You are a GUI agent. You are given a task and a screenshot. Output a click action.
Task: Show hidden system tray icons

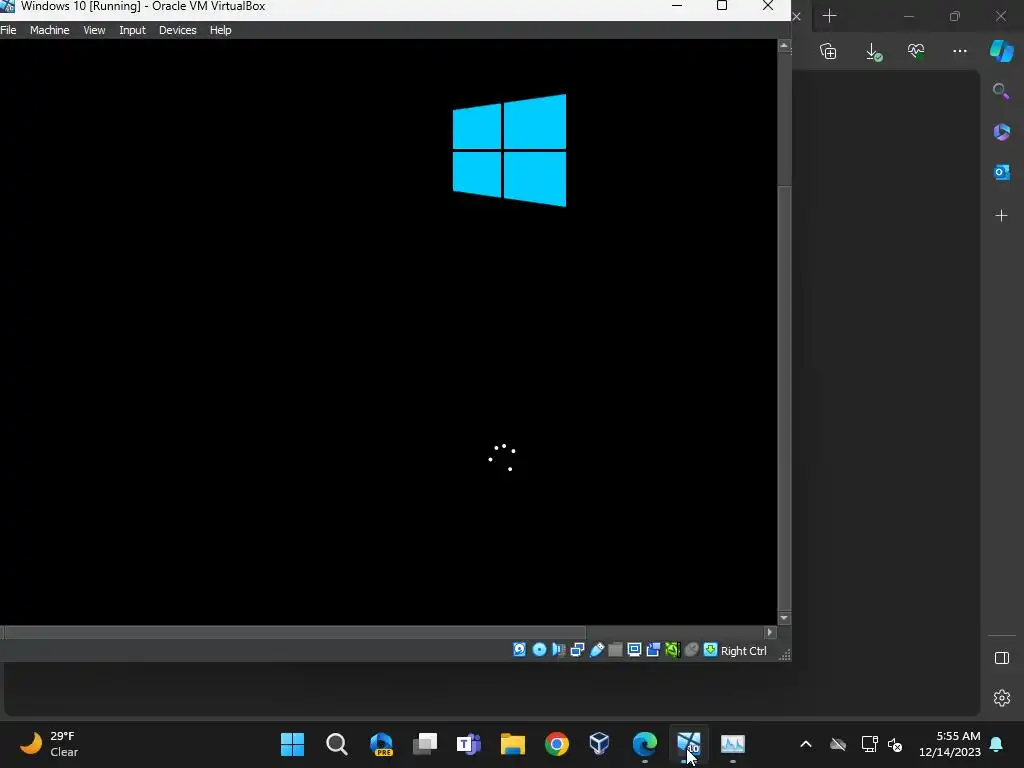pos(806,744)
